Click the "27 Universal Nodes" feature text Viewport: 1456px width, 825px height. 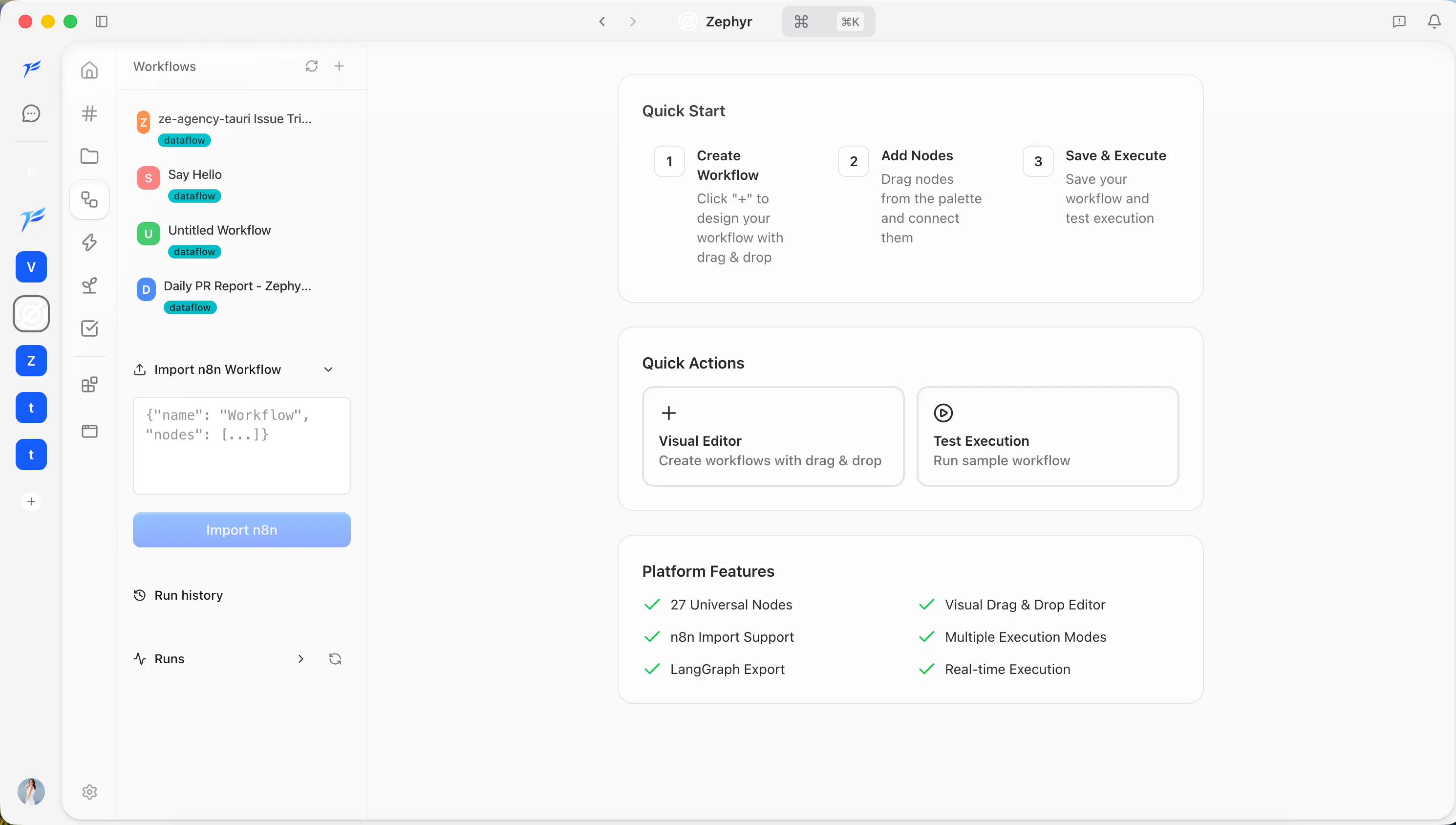(x=731, y=605)
